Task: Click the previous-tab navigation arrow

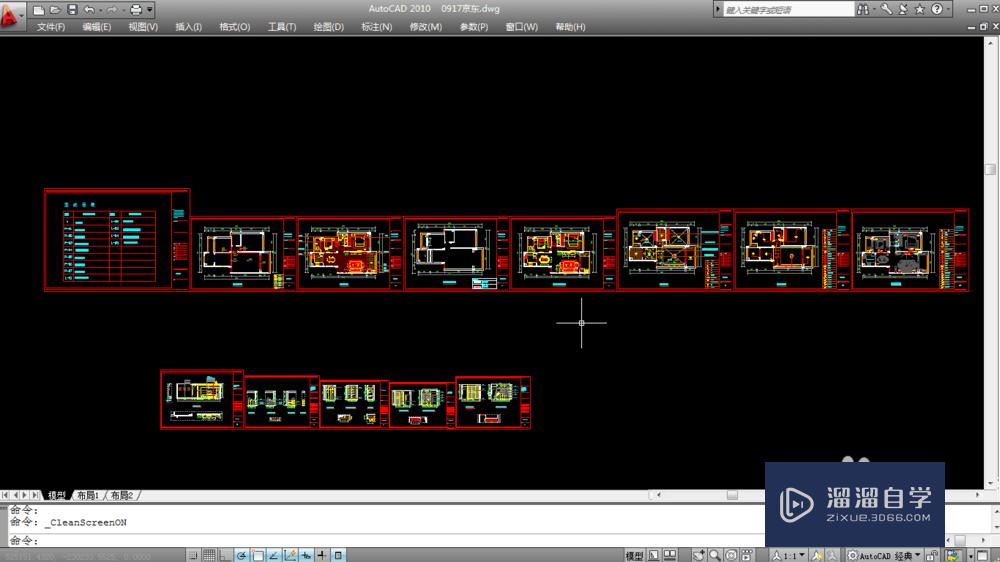Action: [16, 495]
